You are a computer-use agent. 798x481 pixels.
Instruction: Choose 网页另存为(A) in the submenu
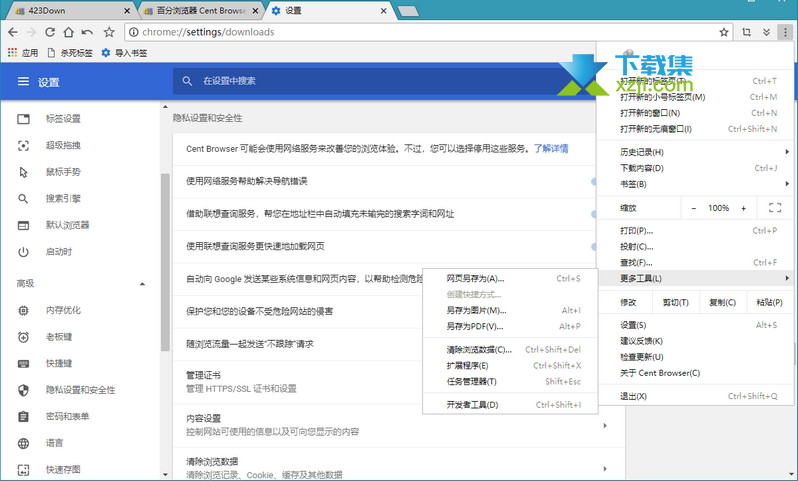point(510,278)
